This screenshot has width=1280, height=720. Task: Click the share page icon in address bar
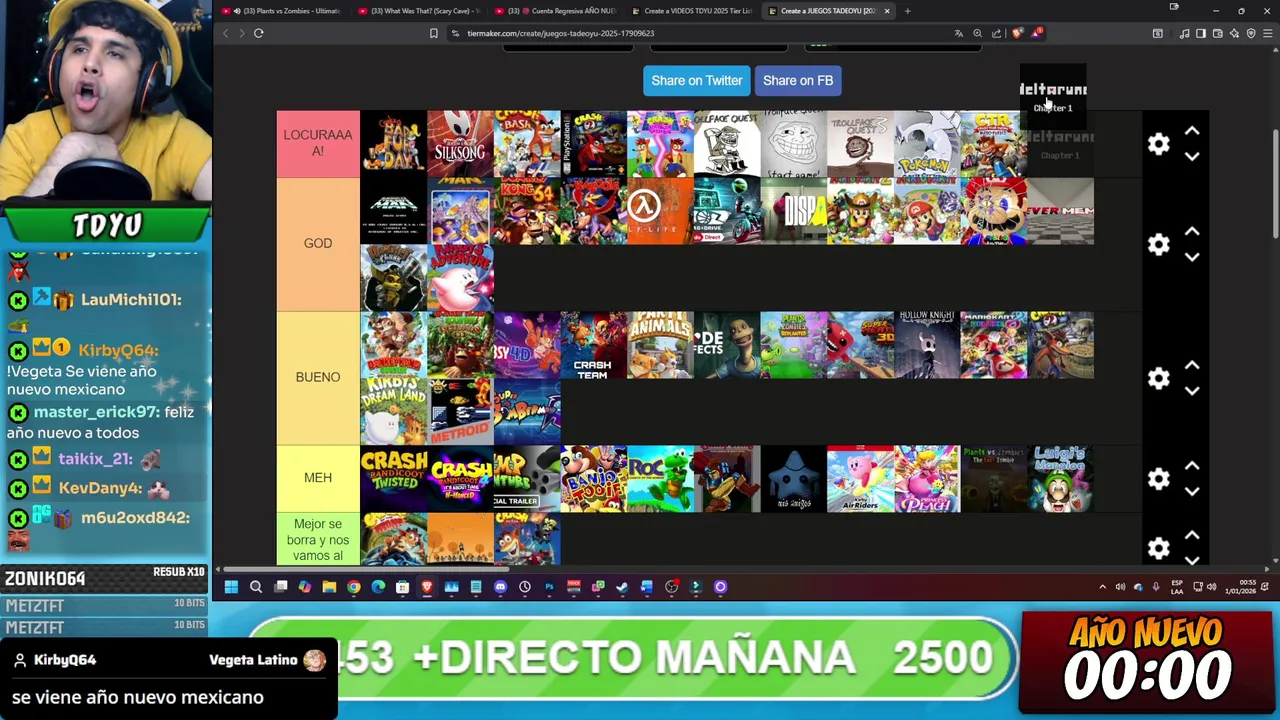996,33
